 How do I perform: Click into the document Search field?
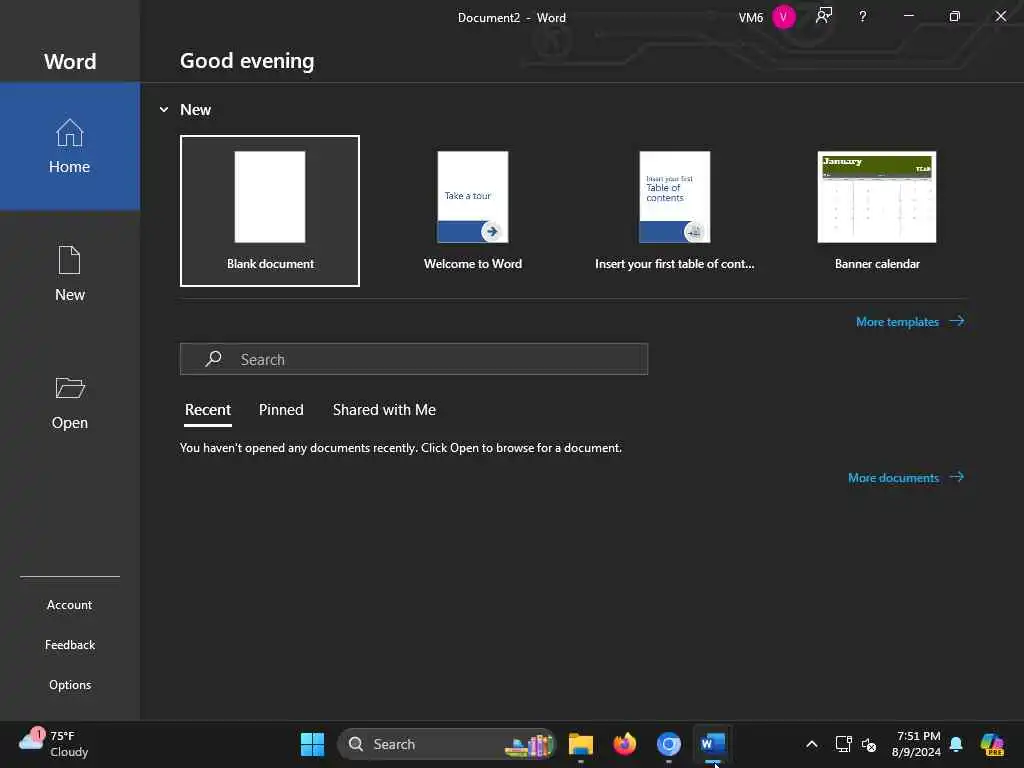[414, 359]
